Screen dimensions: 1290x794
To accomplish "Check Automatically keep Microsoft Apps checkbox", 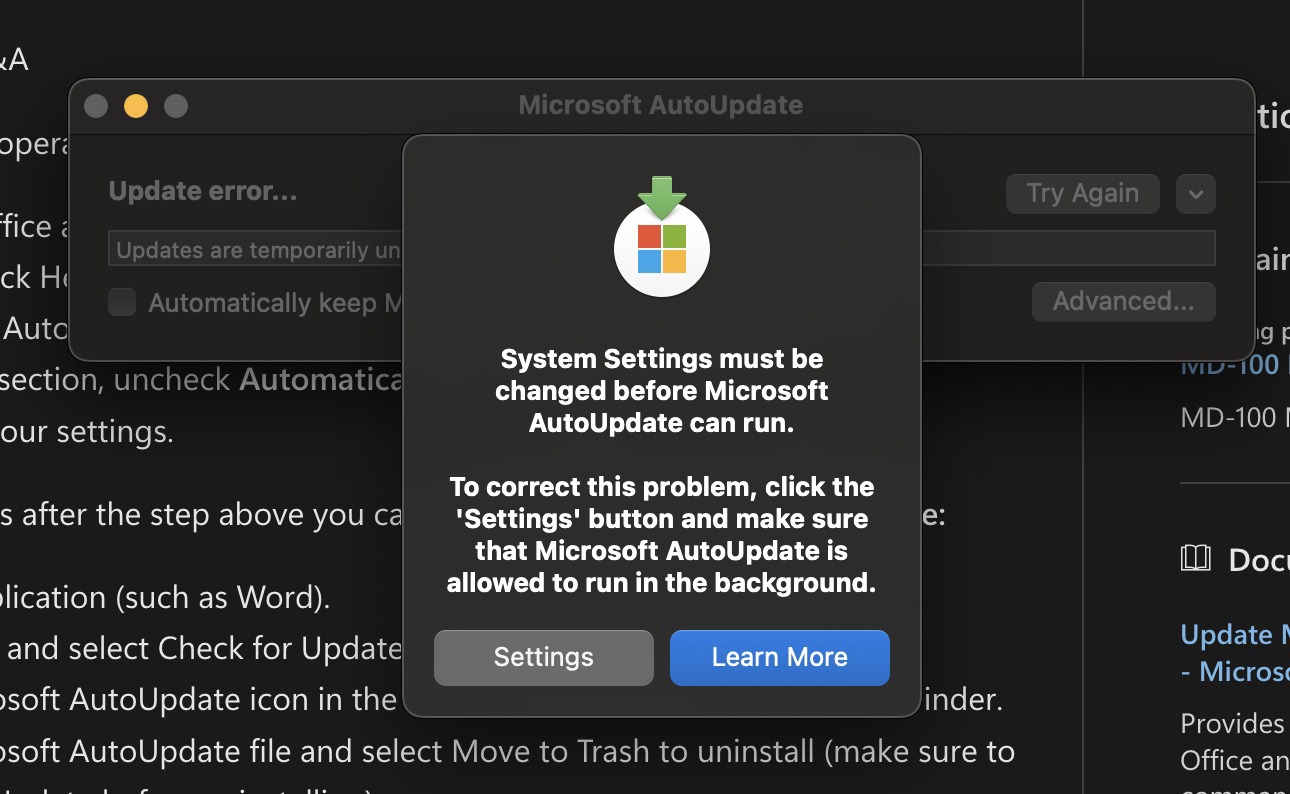I will [121, 301].
